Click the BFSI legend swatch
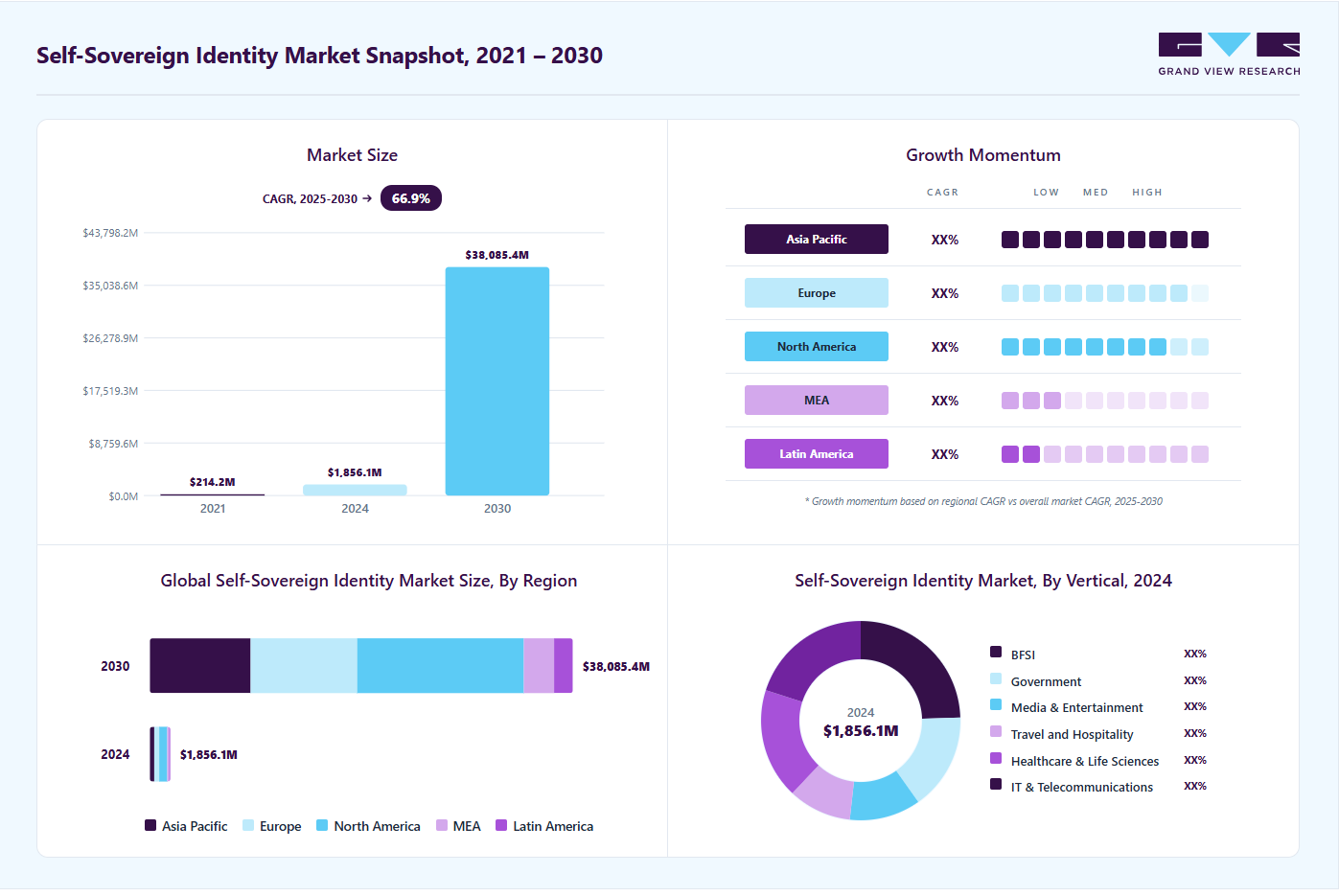The height and width of the screenshot is (896, 1339). 996,653
